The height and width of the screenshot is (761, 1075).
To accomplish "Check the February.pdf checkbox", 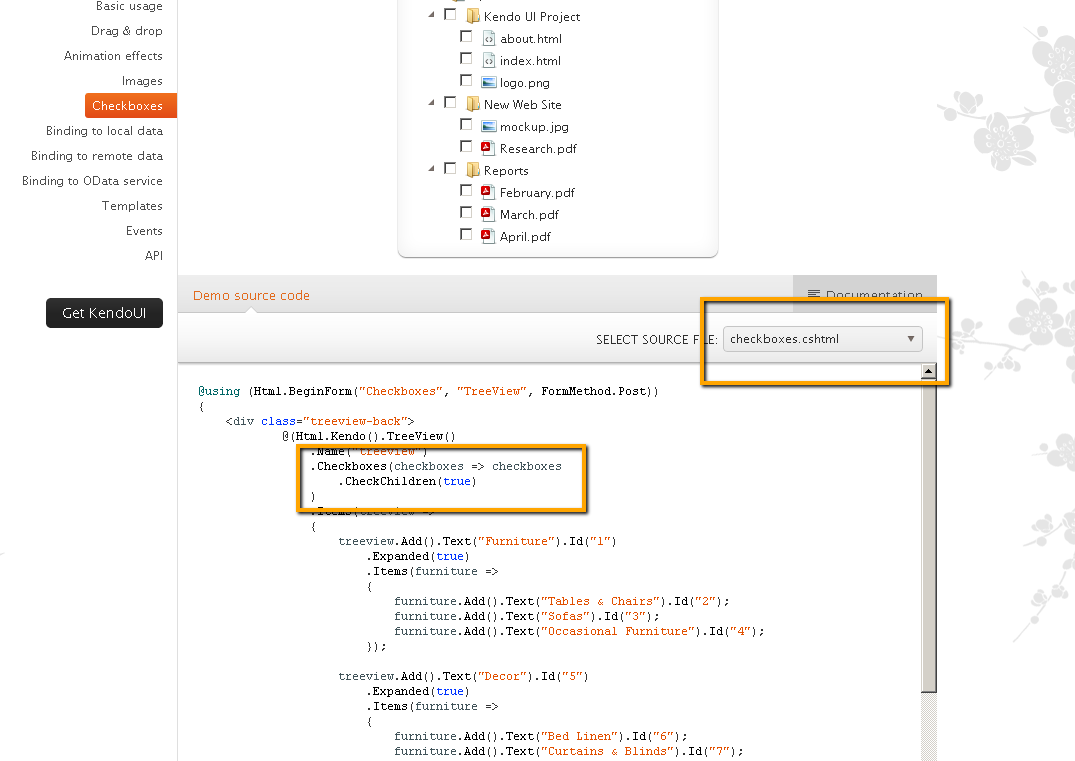I will tap(466, 190).
